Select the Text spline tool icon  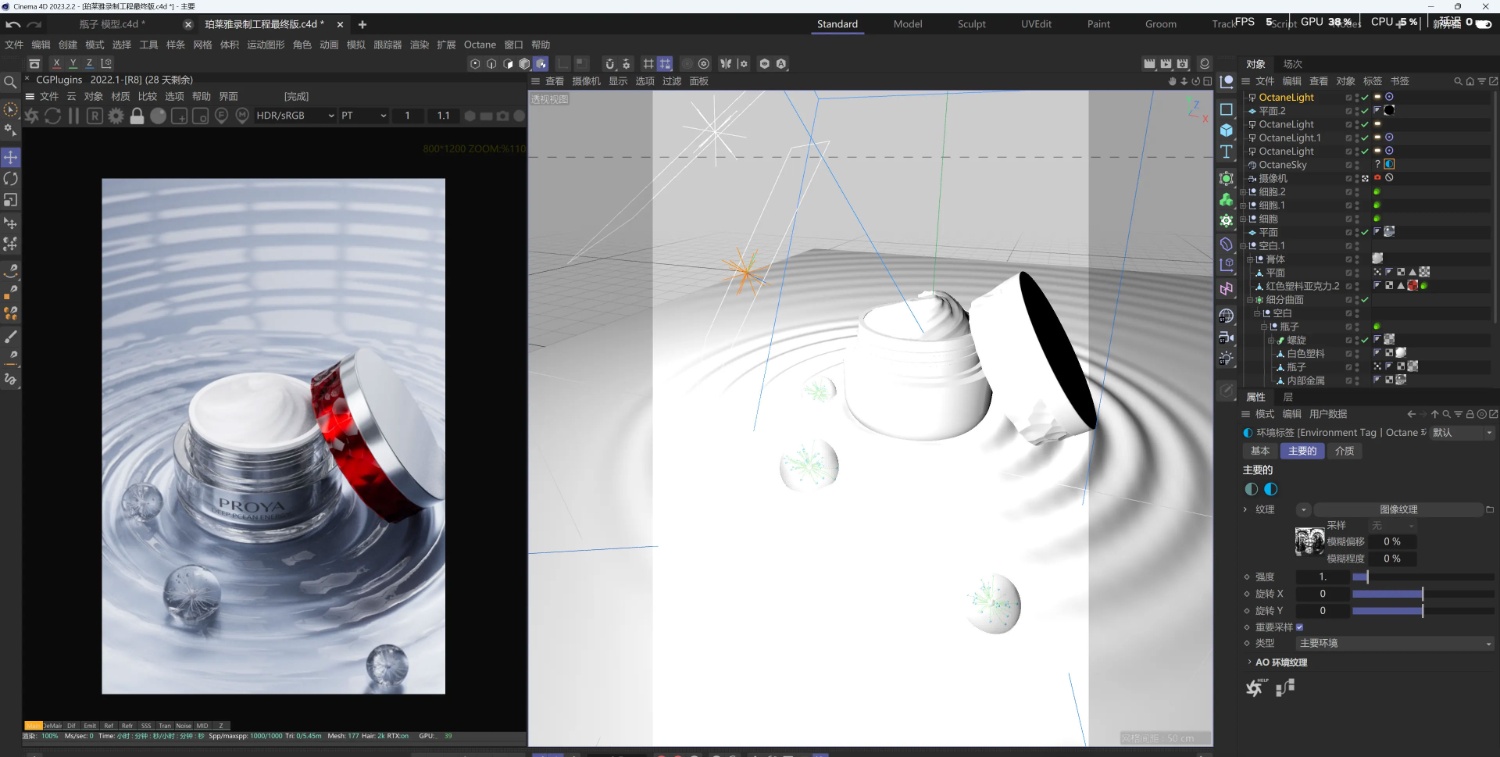[x=1226, y=152]
